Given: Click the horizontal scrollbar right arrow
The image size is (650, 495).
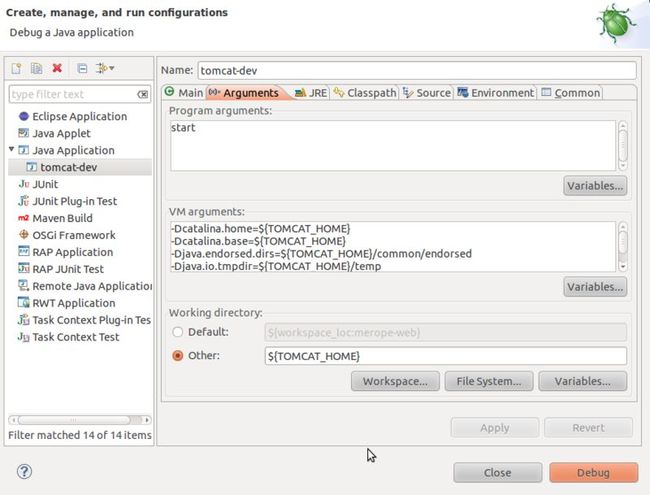Looking at the screenshot, I should click(147, 420).
